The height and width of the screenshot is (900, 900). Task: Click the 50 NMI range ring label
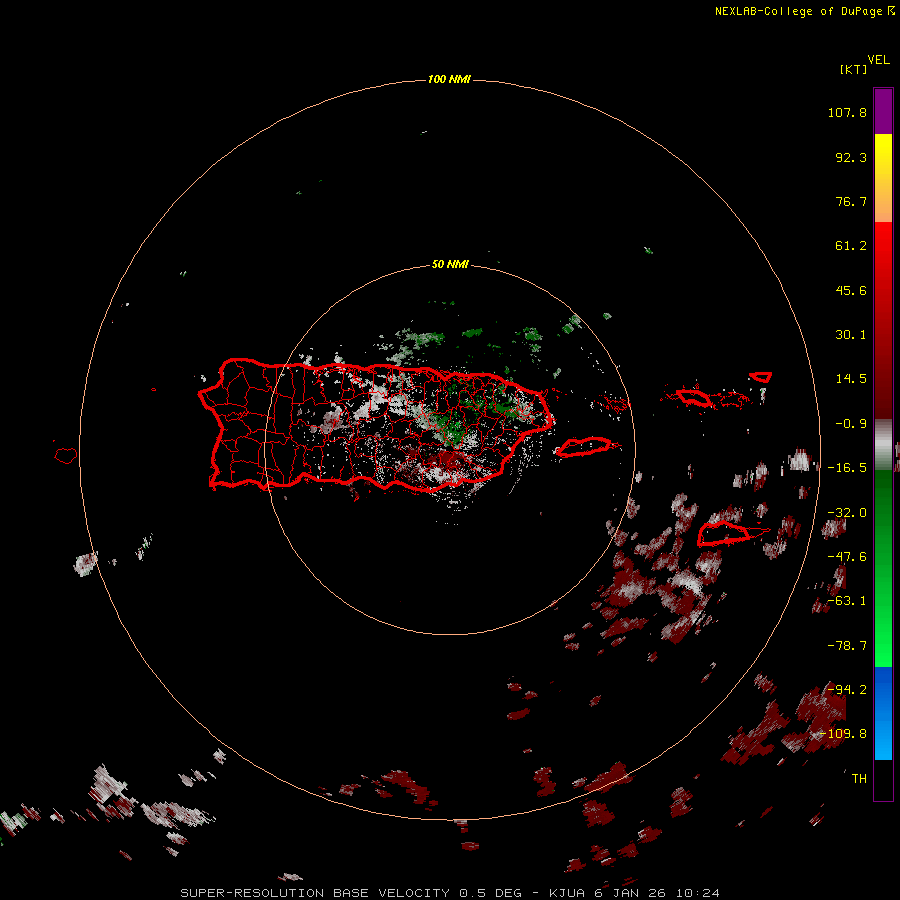pyautogui.click(x=450, y=265)
